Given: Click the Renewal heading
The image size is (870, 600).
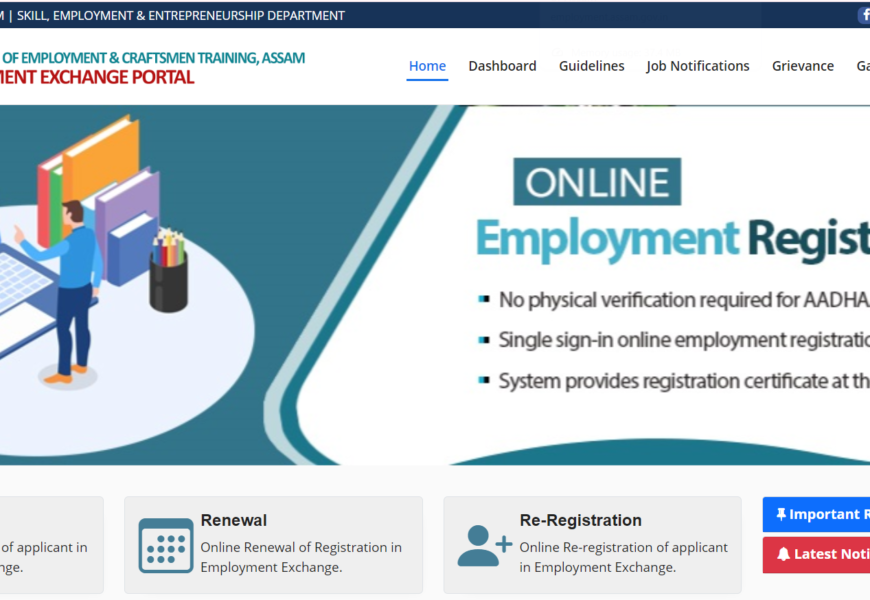Looking at the screenshot, I should (x=233, y=520).
